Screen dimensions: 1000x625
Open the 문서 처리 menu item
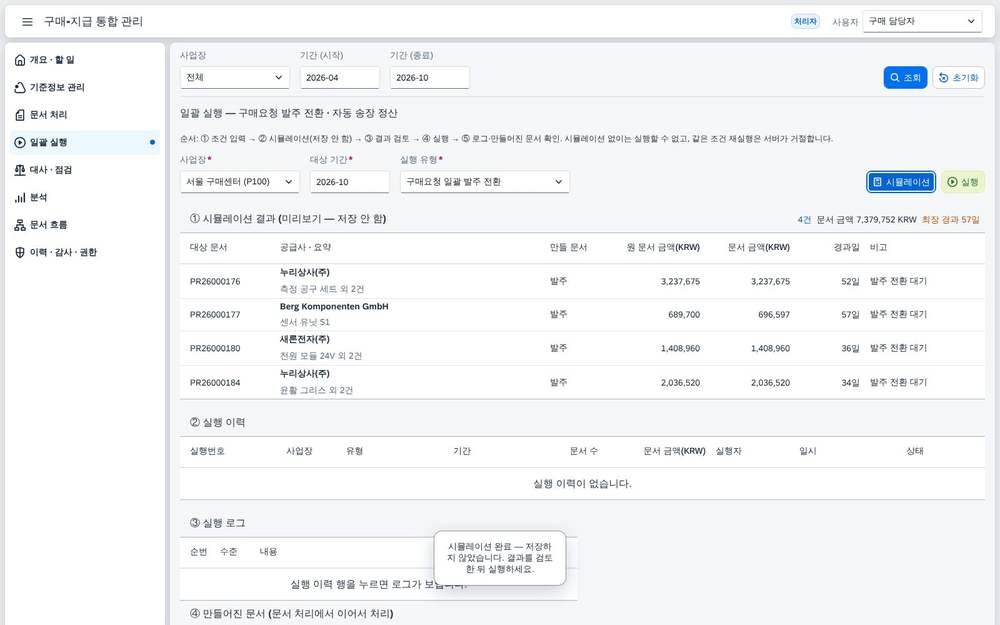pos(85,115)
